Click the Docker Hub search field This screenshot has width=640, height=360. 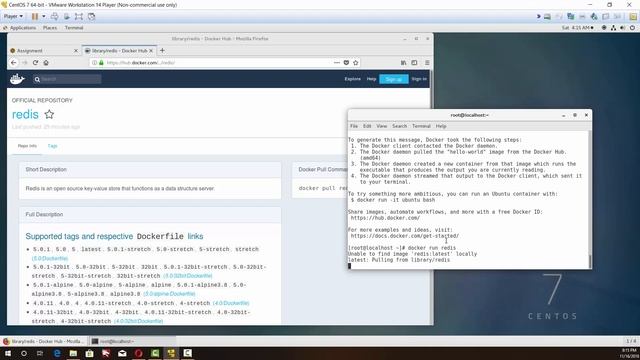tap(67, 79)
